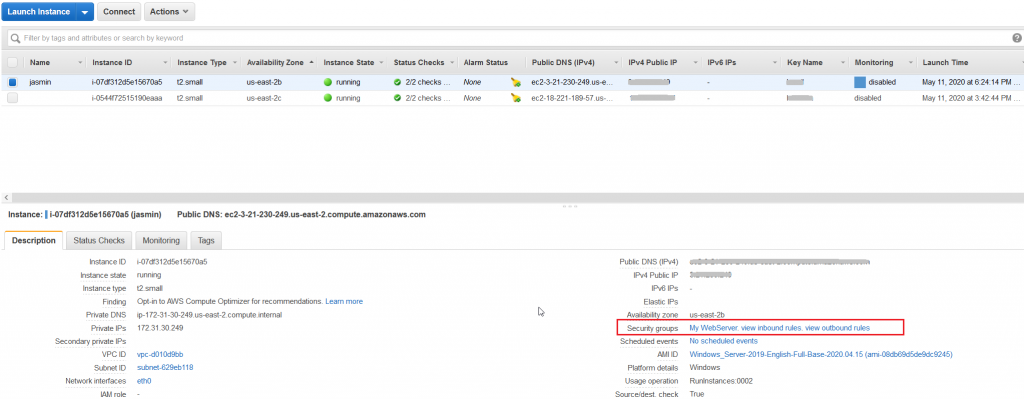1024x399 pixels.
Task: Click the green running icon for jasmin
Action: (328, 83)
